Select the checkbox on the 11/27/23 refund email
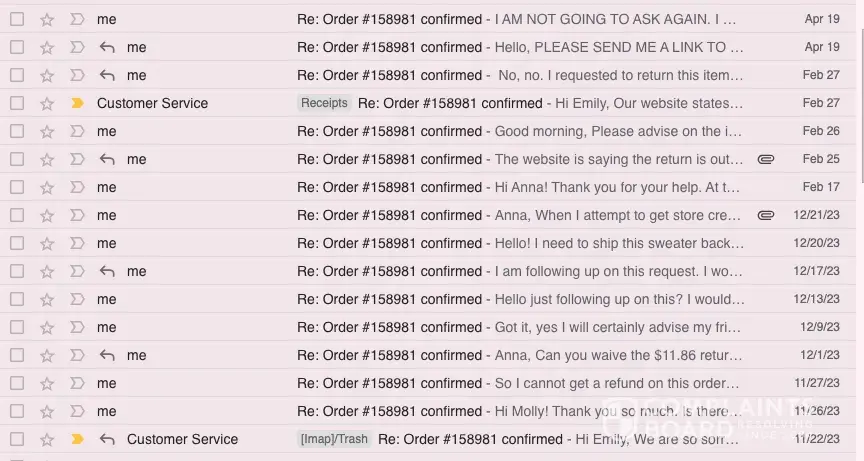 (x=17, y=383)
